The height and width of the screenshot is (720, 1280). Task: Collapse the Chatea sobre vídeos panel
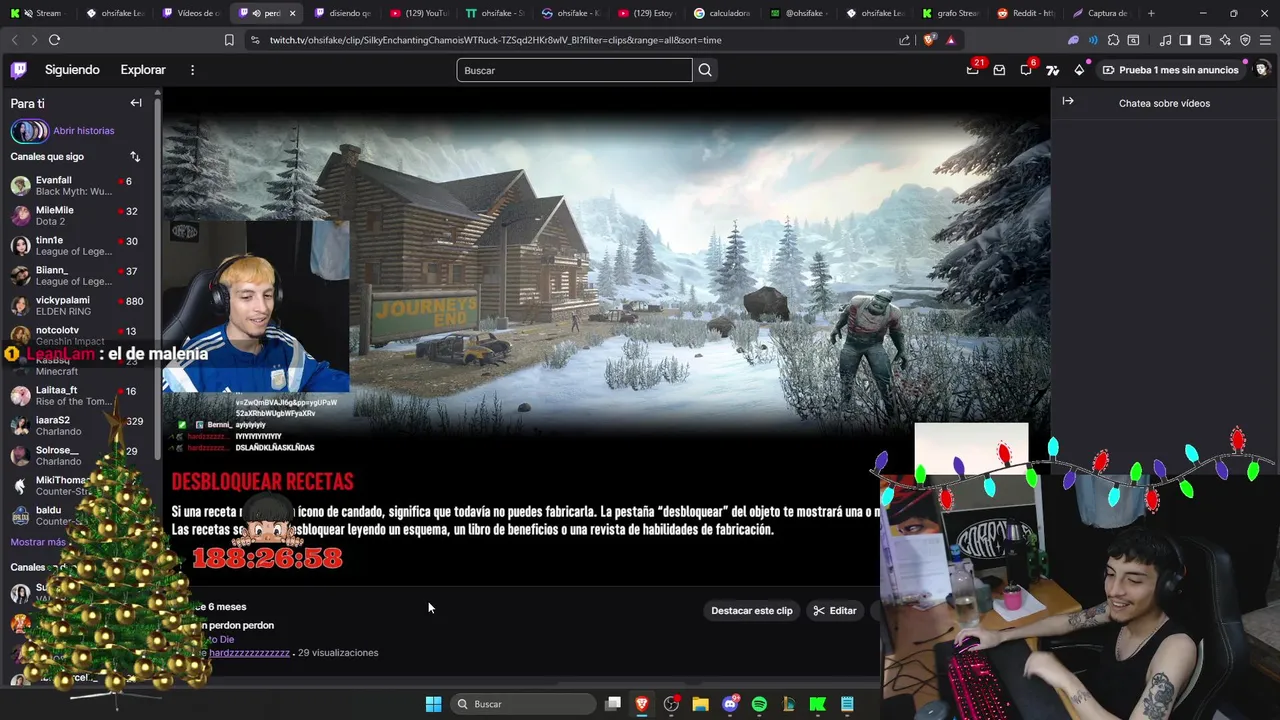[x=1068, y=101]
